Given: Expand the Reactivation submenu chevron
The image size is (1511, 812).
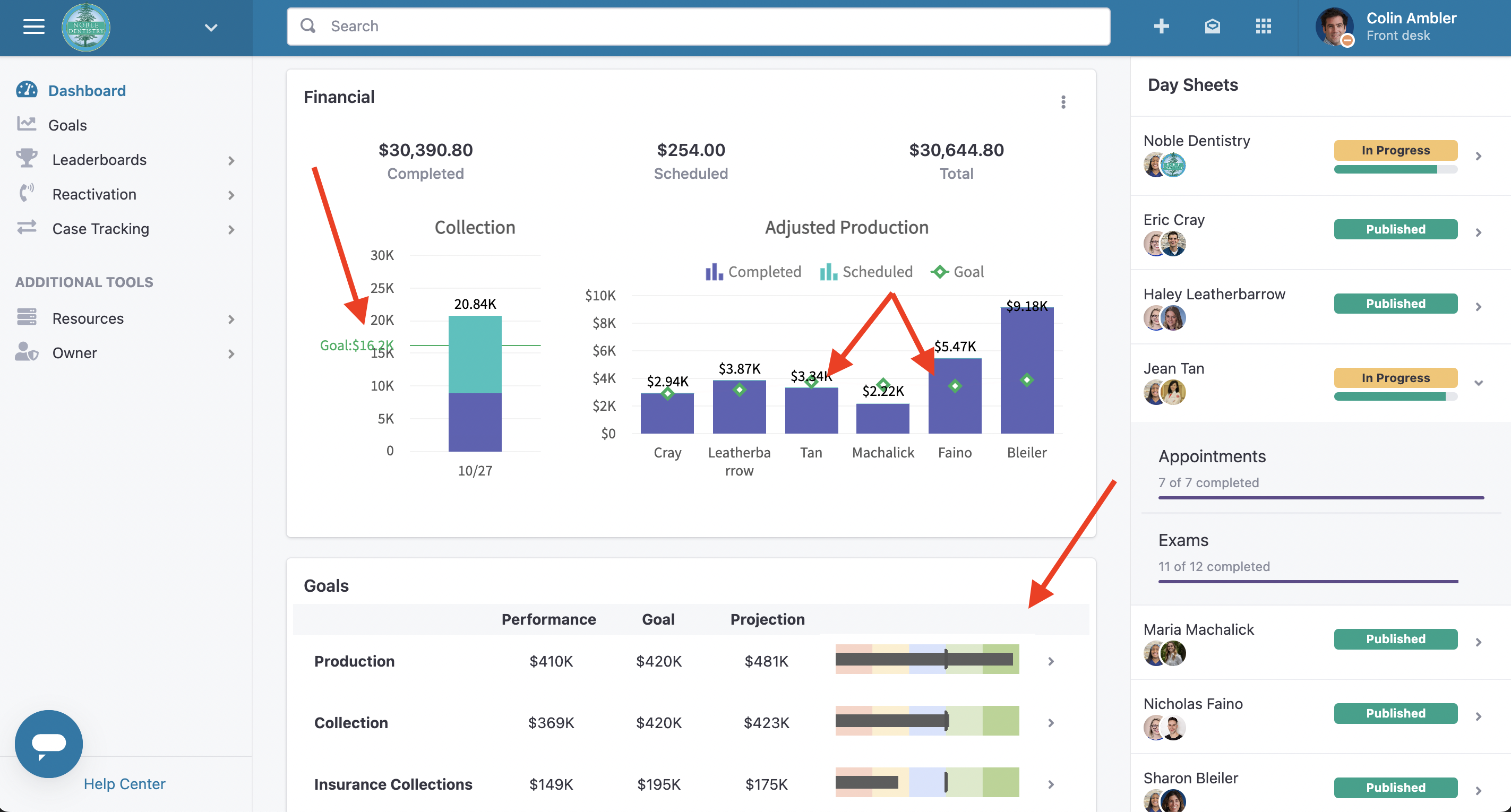Looking at the screenshot, I should [231, 195].
